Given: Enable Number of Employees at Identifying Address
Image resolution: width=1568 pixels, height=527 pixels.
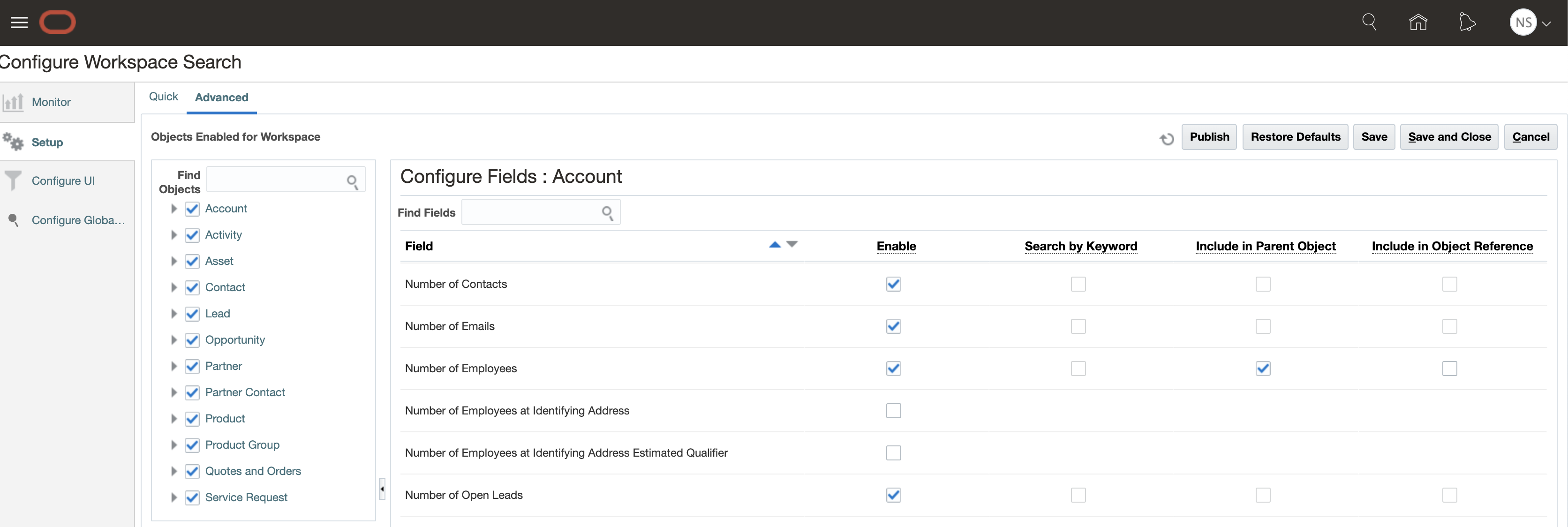Looking at the screenshot, I should 893,411.
